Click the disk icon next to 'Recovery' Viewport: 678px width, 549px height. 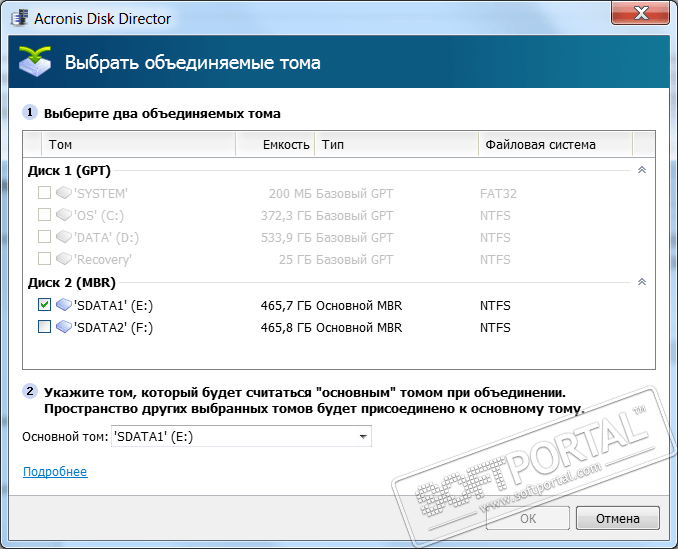coord(64,259)
